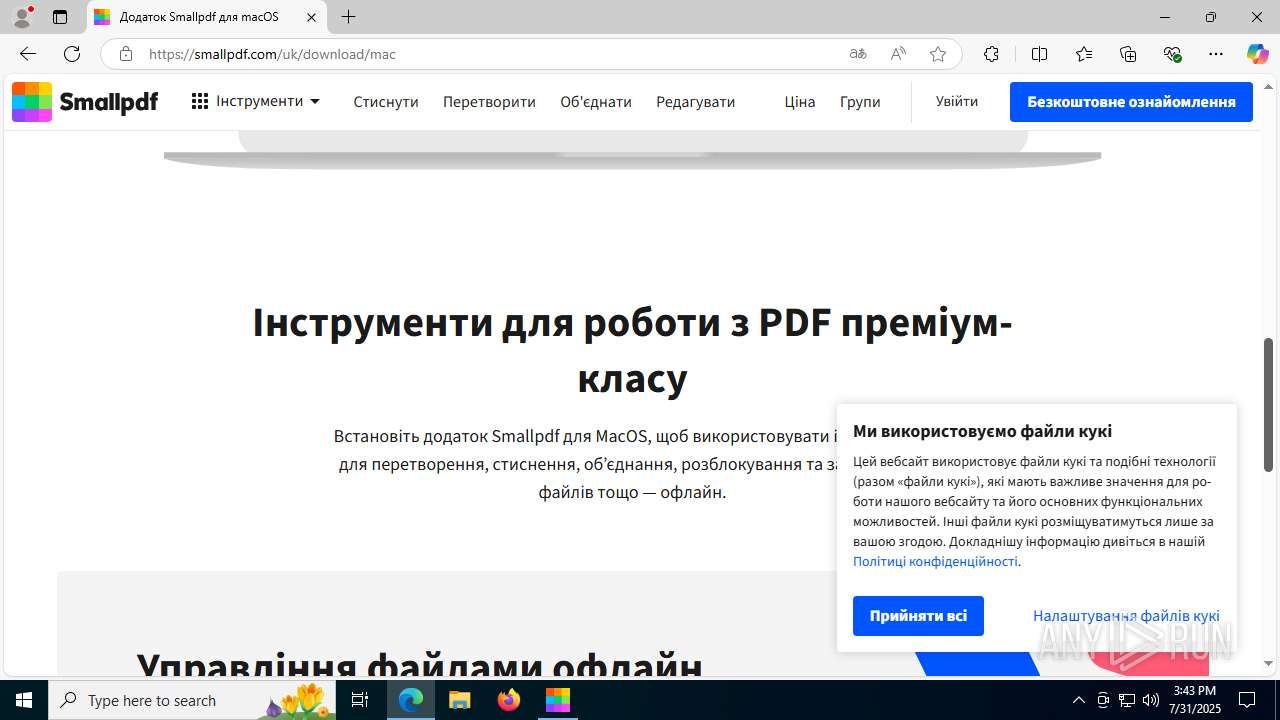Go back to previous page
This screenshot has height=720, width=1280.
tap(28, 54)
